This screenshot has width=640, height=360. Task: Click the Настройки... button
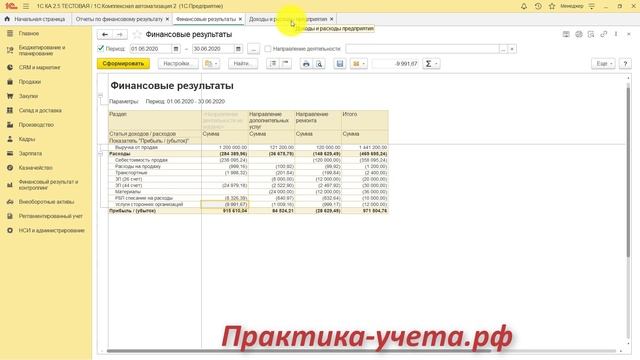click(178, 64)
